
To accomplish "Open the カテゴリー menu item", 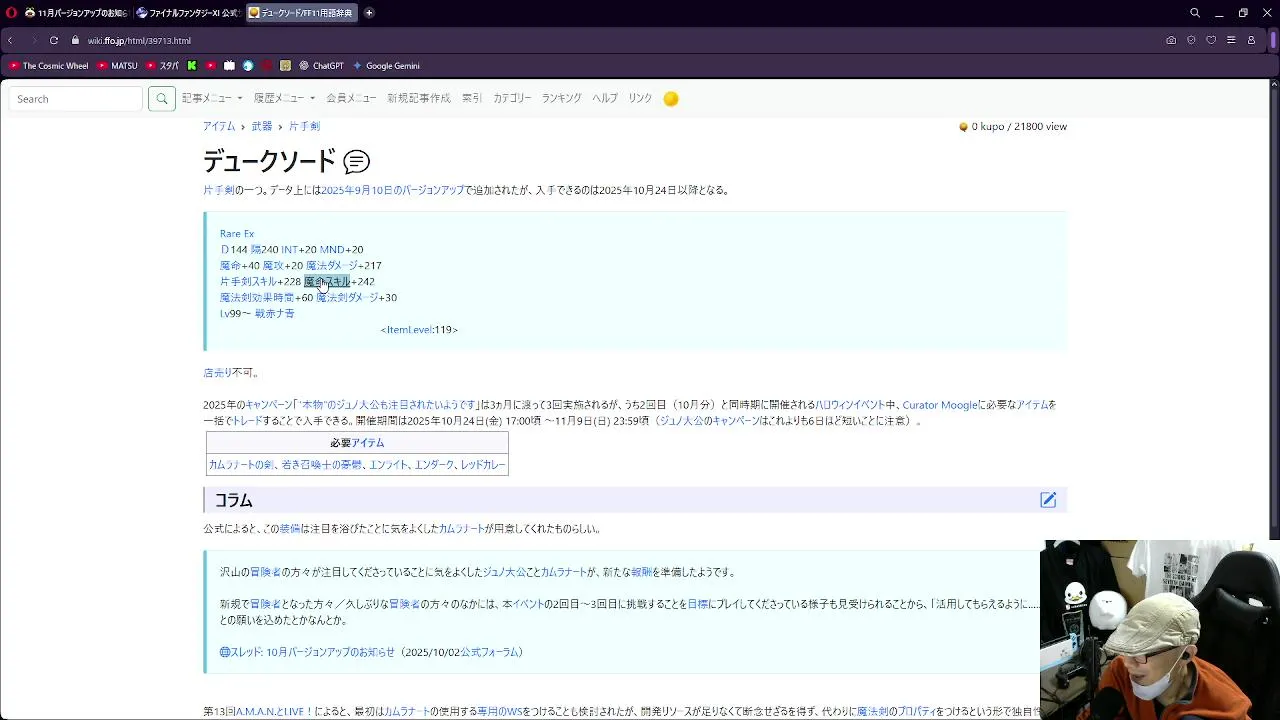I will click(x=512, y=98).
